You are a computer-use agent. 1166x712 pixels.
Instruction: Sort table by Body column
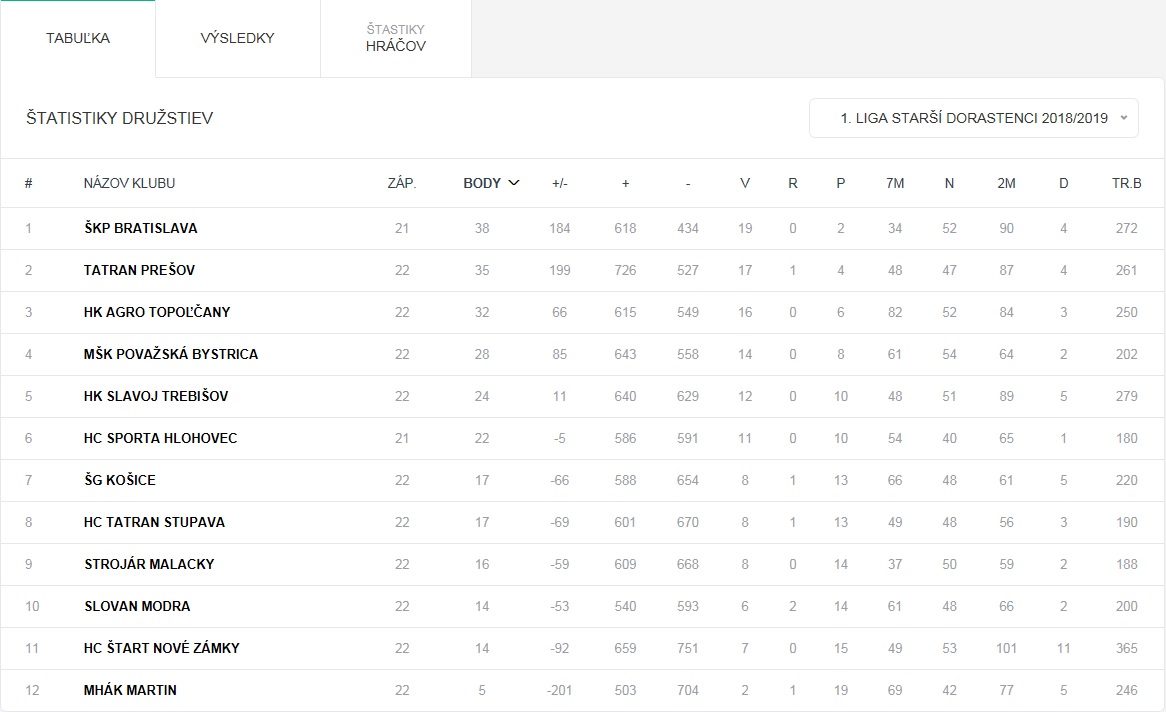click(482, 183)
